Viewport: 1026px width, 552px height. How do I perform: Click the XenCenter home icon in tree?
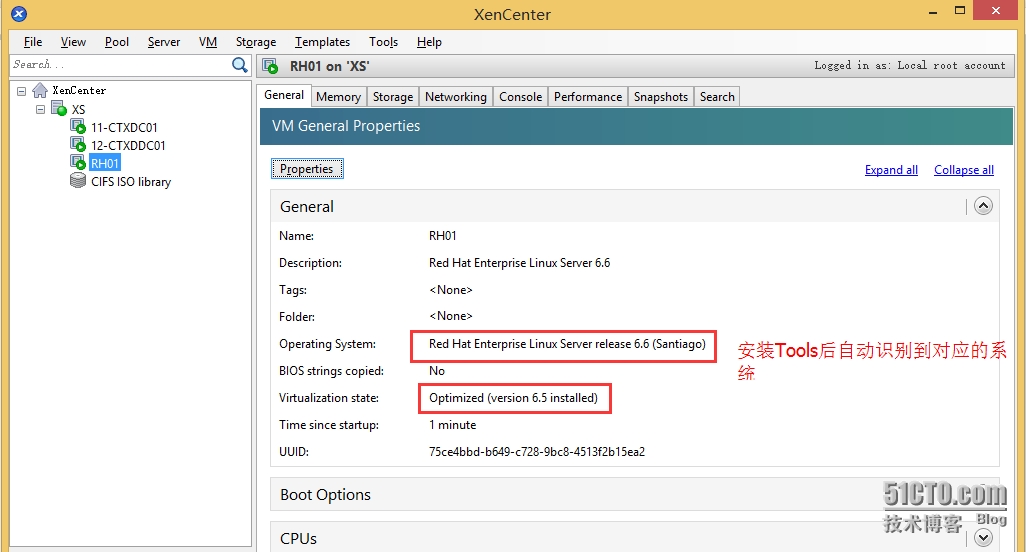click(x=40, y=90)
